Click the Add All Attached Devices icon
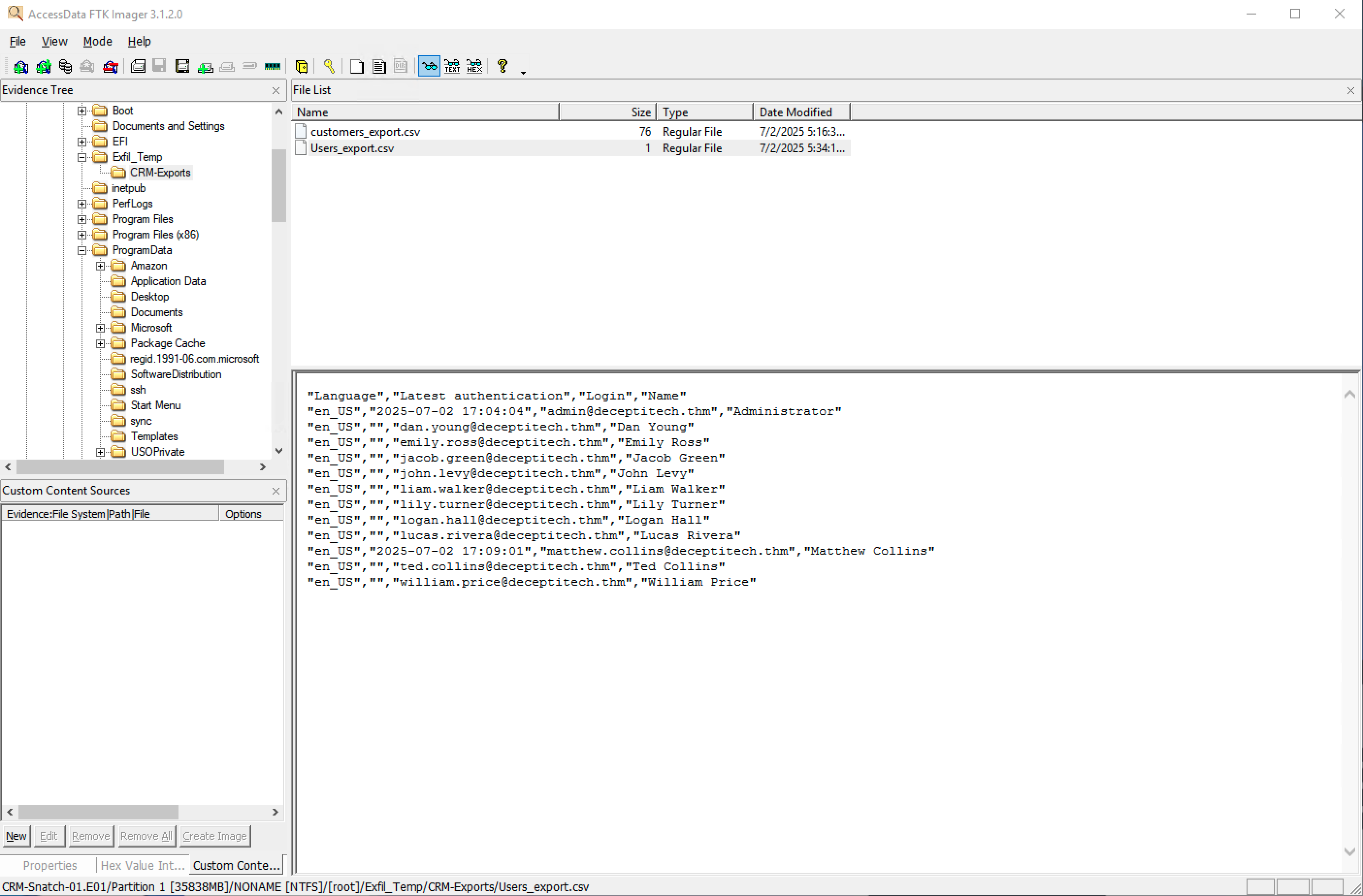This screenshot has height=896, width=1363. (x=44, y=66)
